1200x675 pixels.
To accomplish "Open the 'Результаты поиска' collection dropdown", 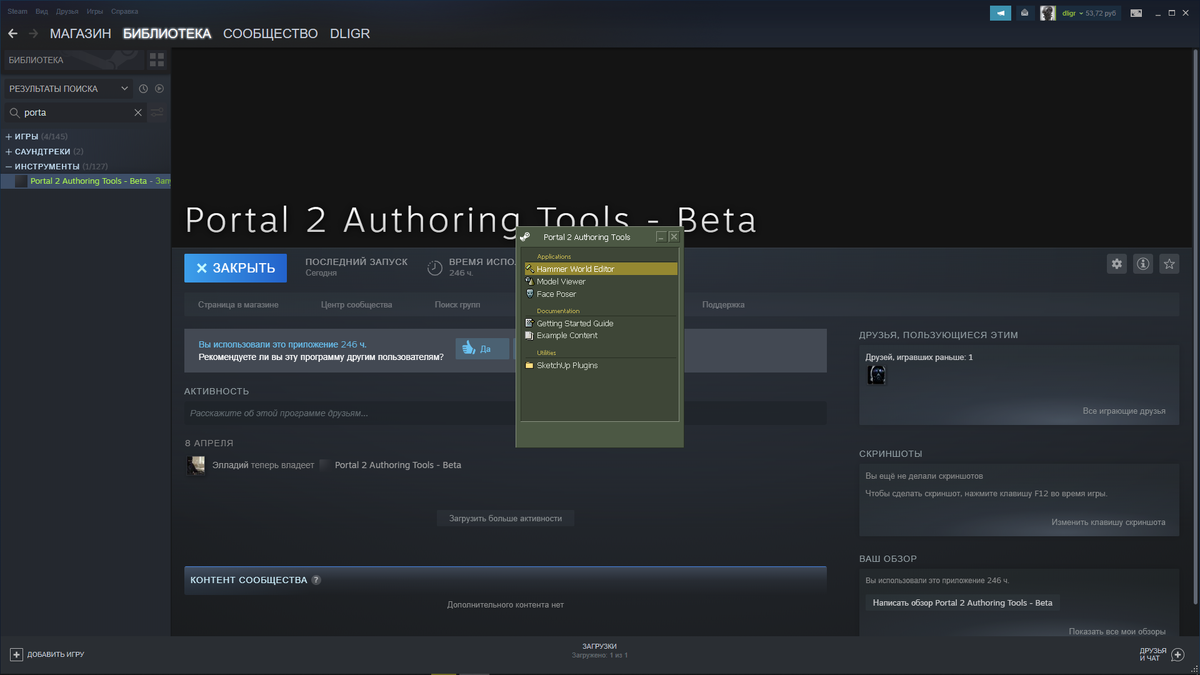I will (69, 88).
